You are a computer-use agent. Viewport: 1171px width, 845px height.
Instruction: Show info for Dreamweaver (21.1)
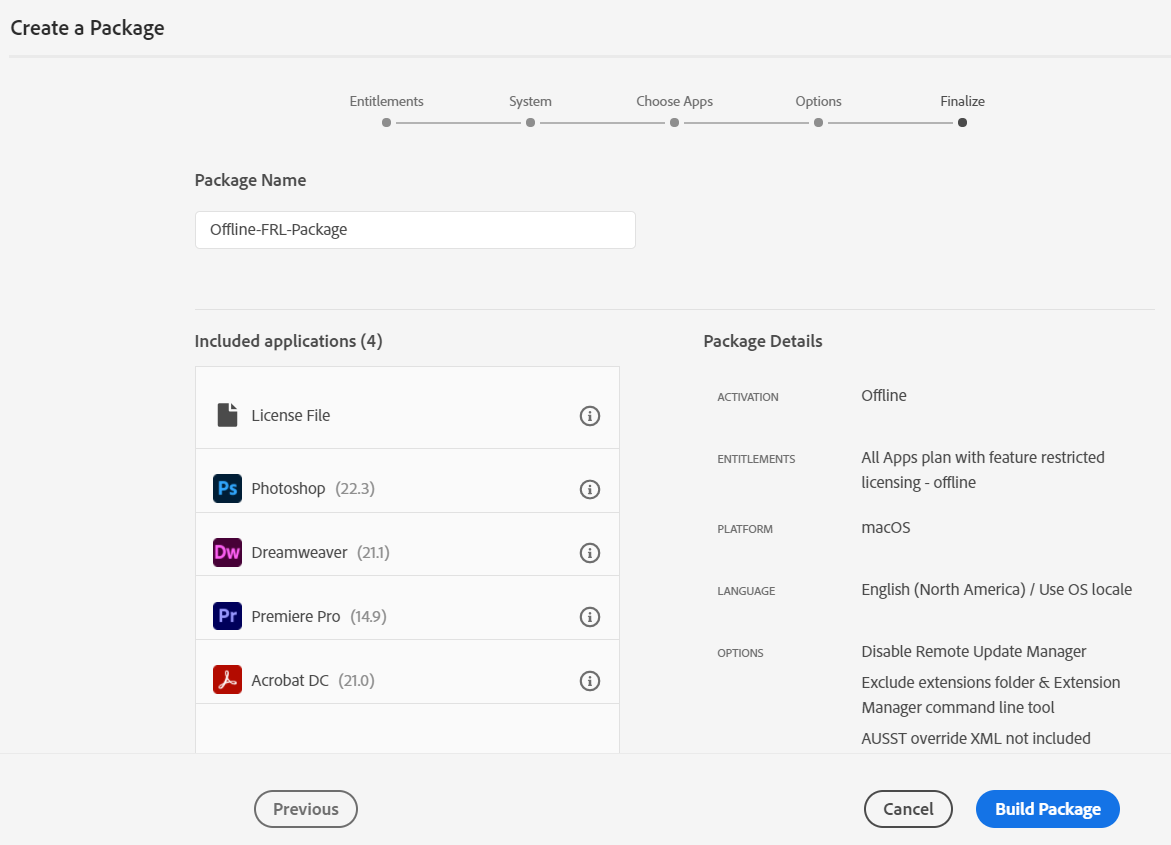point(590,553)
